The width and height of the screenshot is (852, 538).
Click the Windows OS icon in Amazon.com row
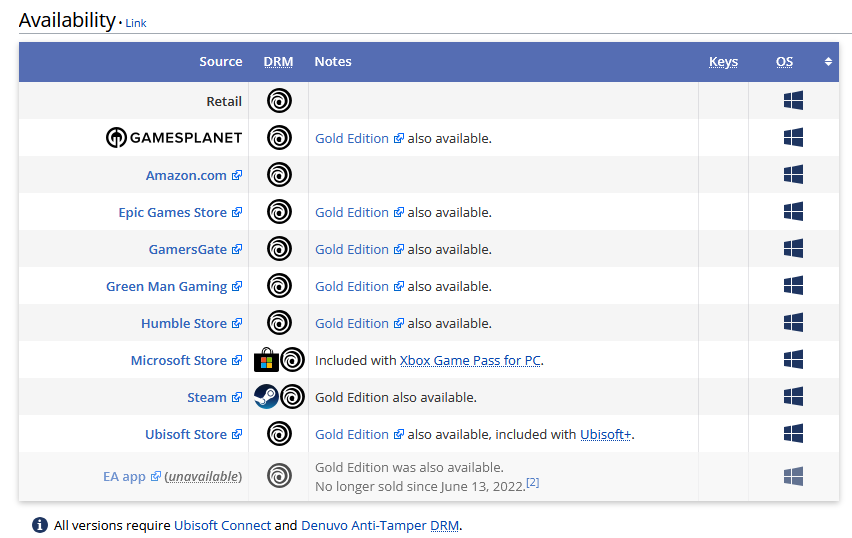[793, 174]
